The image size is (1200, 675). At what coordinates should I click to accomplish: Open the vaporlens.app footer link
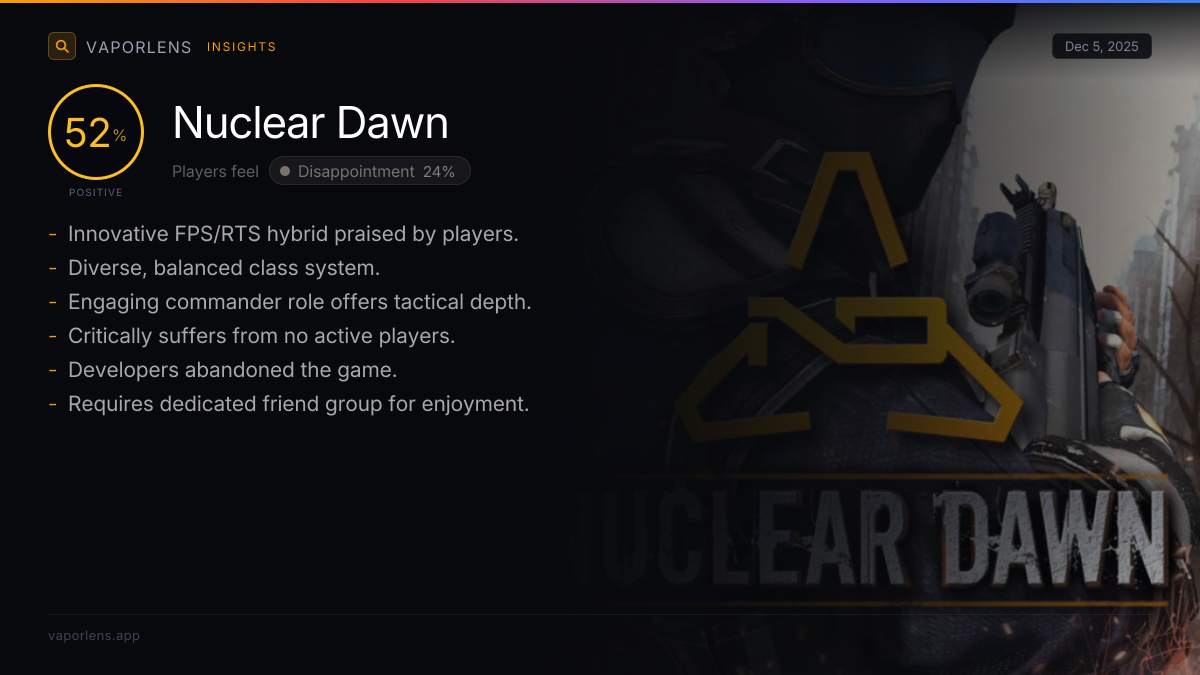(x=94, y=635)
